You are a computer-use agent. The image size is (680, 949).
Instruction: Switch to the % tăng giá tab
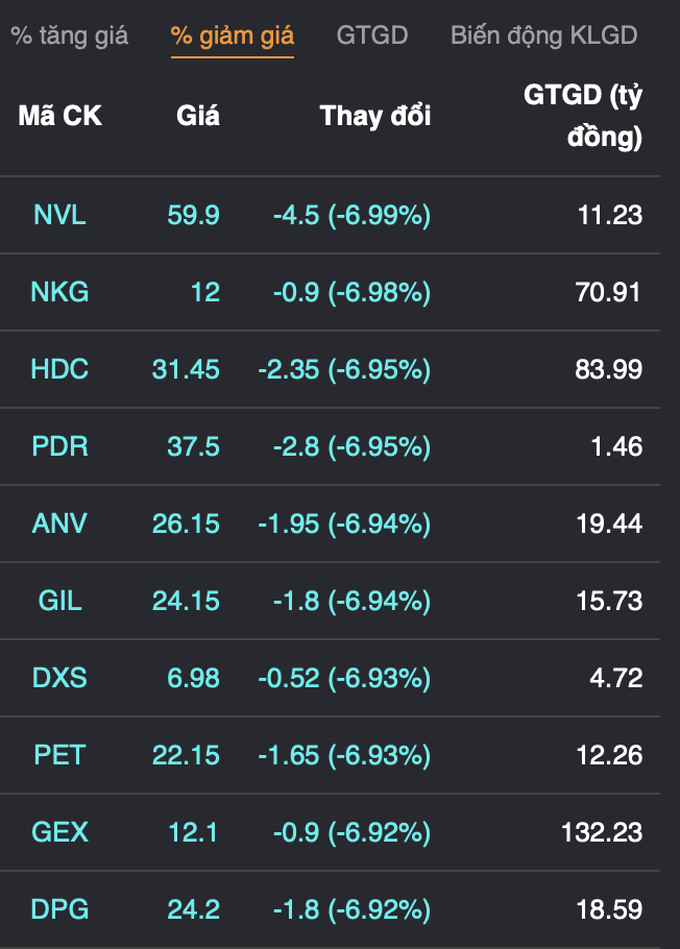70,36
